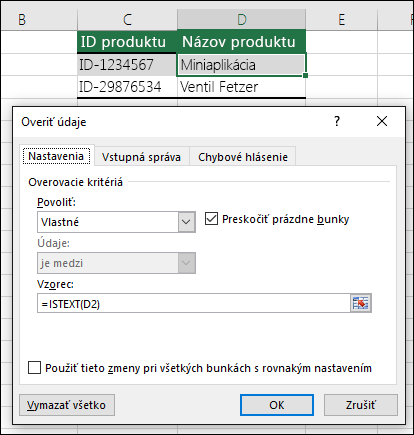Click the Vzorec formula input field
Image resolution: width=414 pixels, height=435 pixels.
pos(194,303)
